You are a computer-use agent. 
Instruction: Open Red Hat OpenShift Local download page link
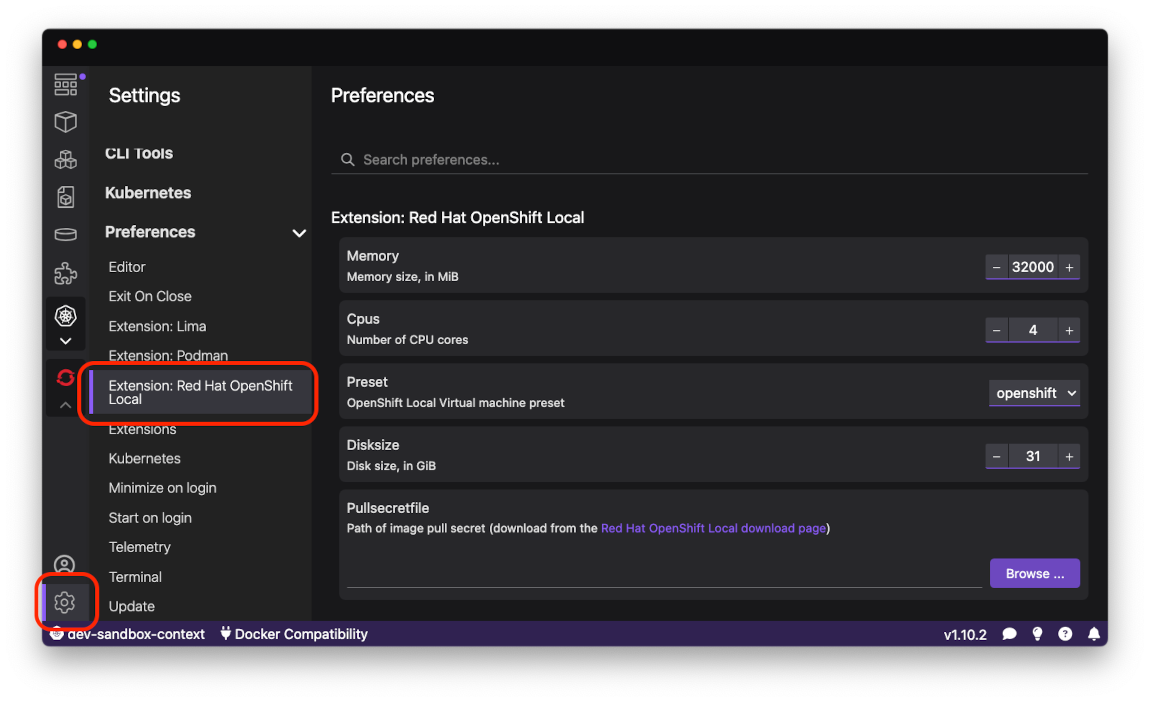pos(713,528)
